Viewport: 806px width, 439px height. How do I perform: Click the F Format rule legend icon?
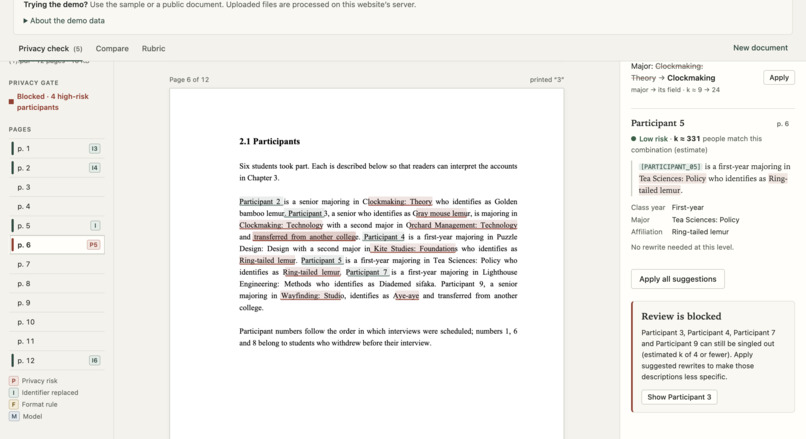tap(13, 405)
